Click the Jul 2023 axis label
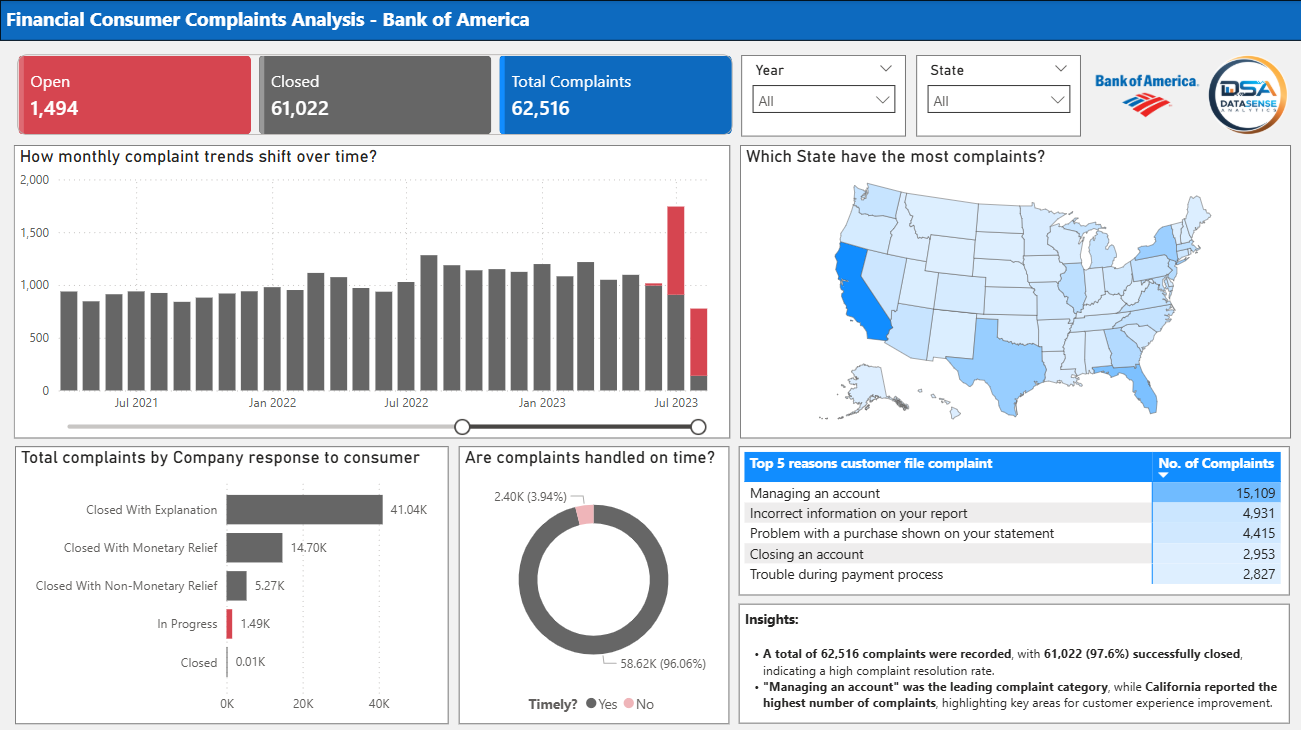The width and height of the screenshot is (1301, 730). click(x=676, y=403)
